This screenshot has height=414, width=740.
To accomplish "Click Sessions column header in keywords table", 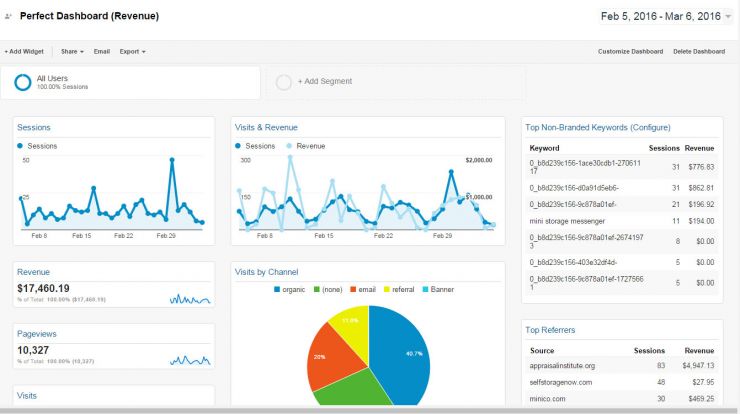I will pyautogui.click(x=664, y=148).
